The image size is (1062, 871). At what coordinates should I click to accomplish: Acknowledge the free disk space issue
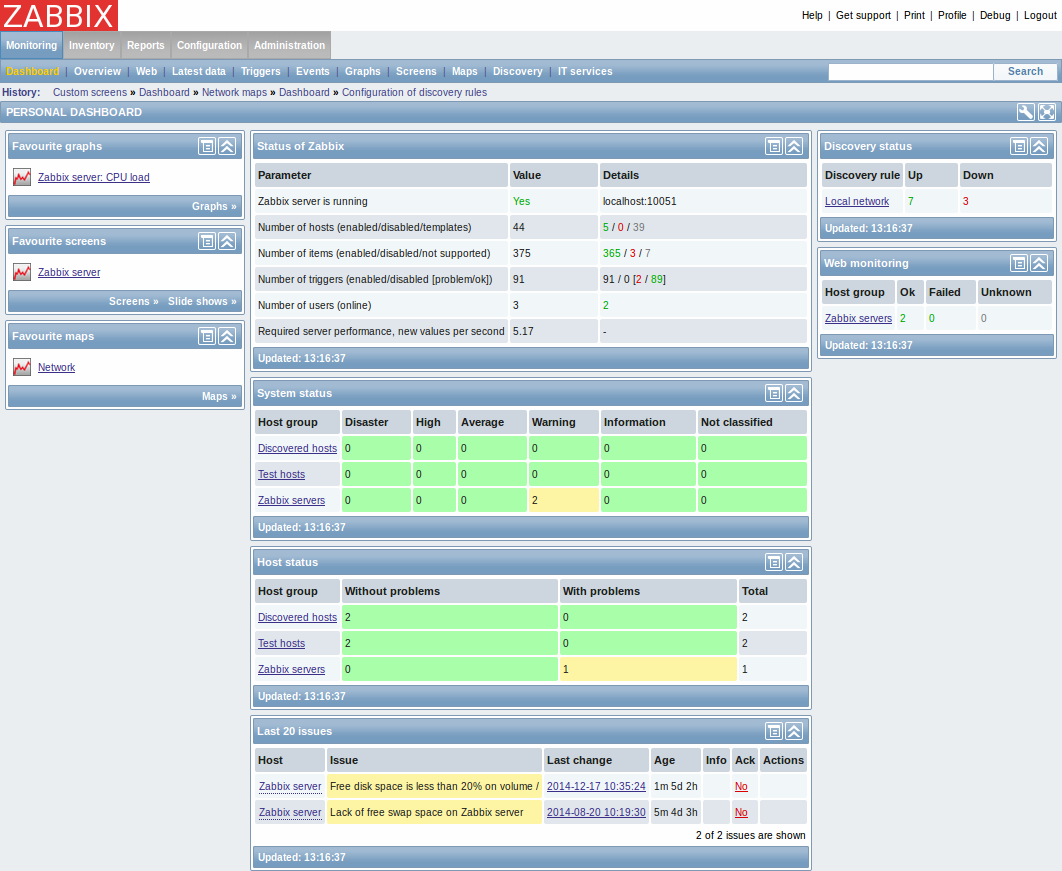tap(741, 786)
